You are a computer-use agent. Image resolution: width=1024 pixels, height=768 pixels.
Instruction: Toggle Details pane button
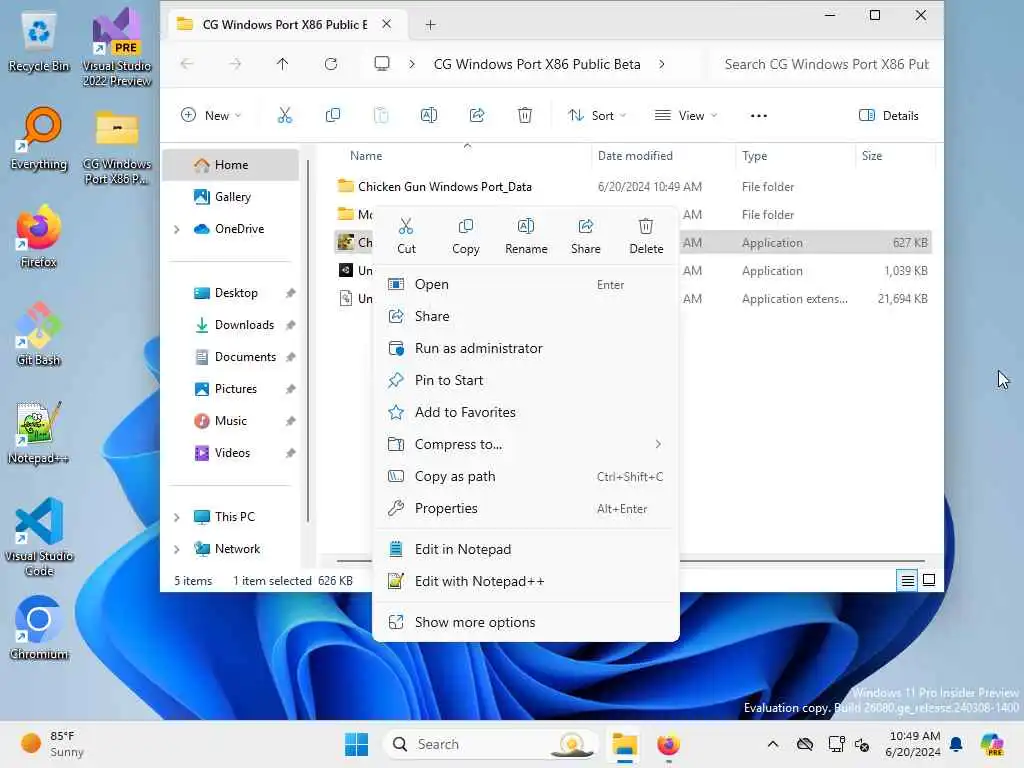pyautogui.click(x=889, y=116)
